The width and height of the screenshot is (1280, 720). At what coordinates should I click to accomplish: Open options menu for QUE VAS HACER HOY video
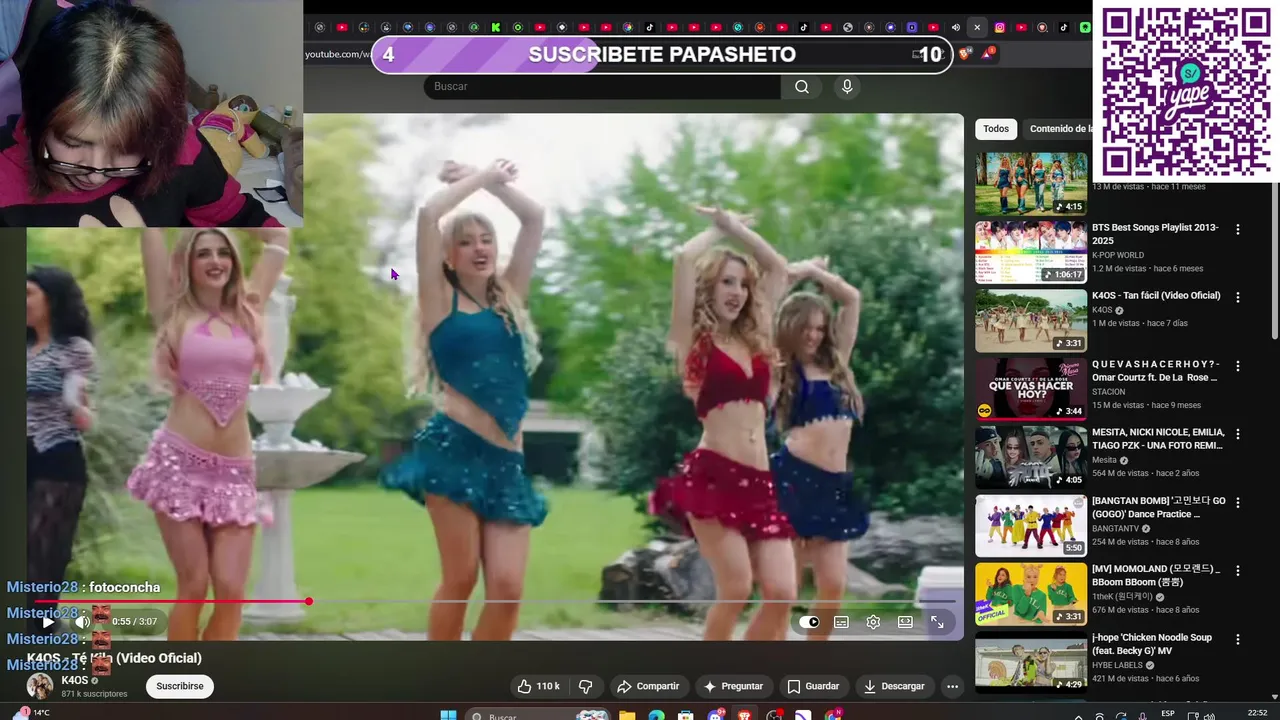tap(1238, 366)
